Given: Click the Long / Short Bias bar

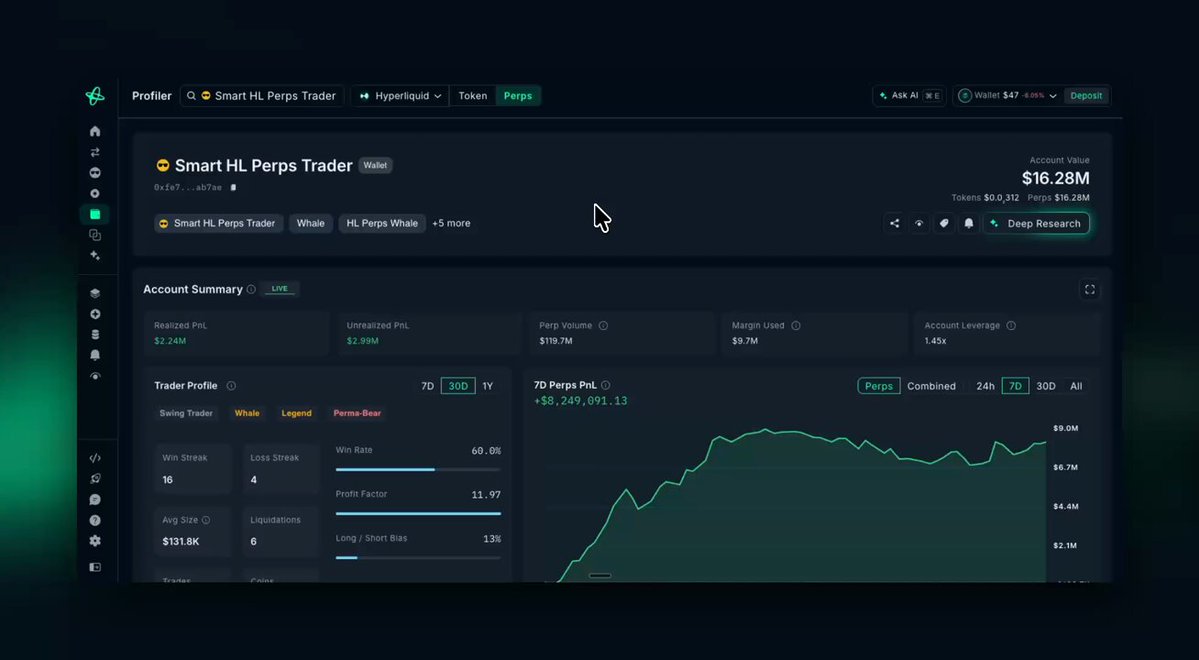Looking at the screenshot, I should tap(418, 558).
